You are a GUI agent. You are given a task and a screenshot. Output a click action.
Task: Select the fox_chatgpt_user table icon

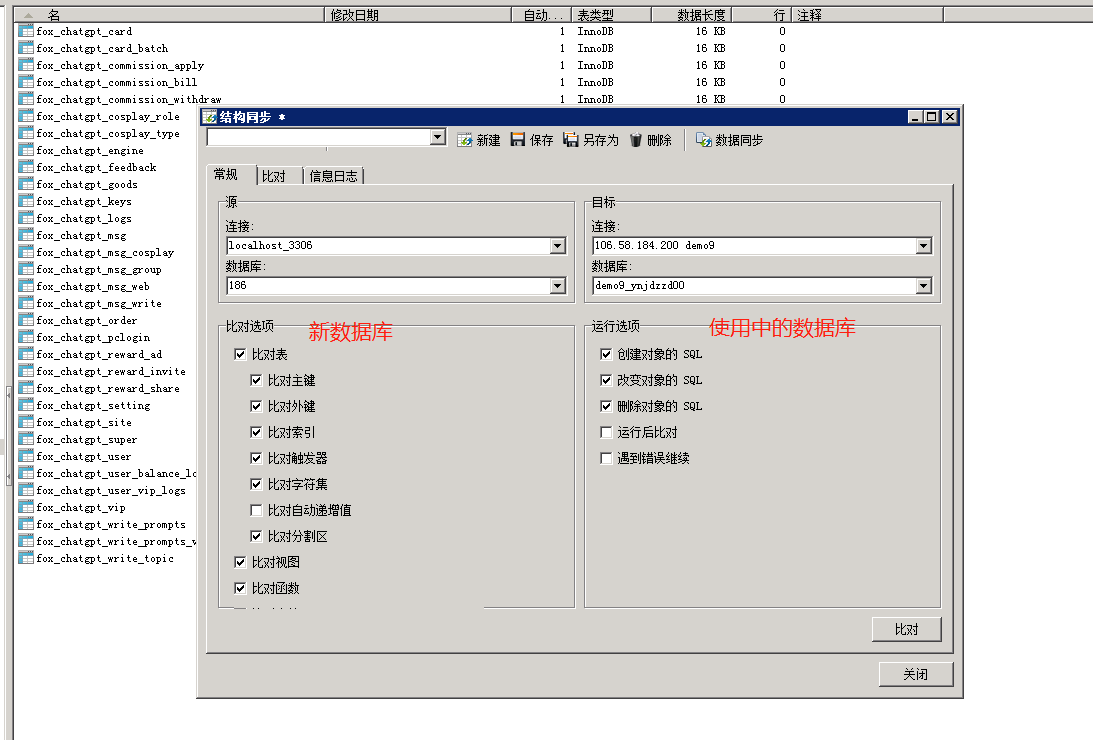pyautogui.click(x=26, y=457)
